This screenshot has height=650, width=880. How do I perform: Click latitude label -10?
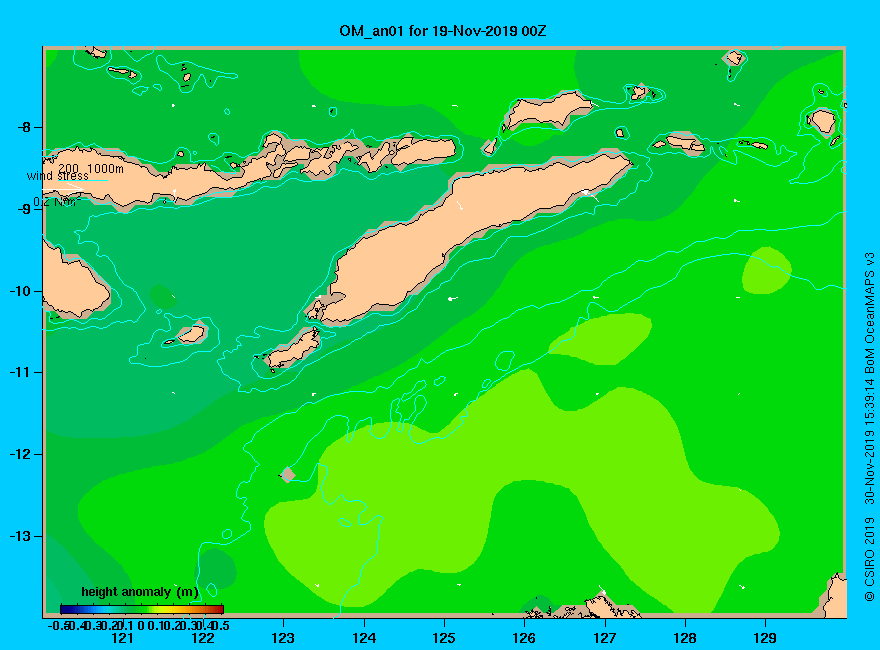21,291
